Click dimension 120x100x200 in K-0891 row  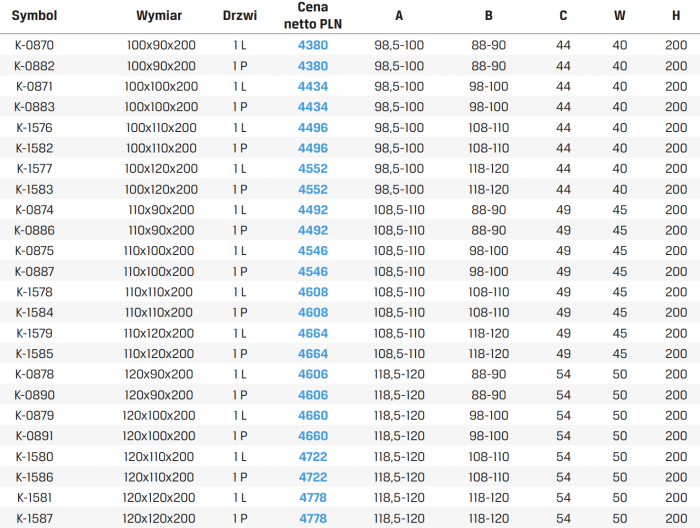click(159, 436)
